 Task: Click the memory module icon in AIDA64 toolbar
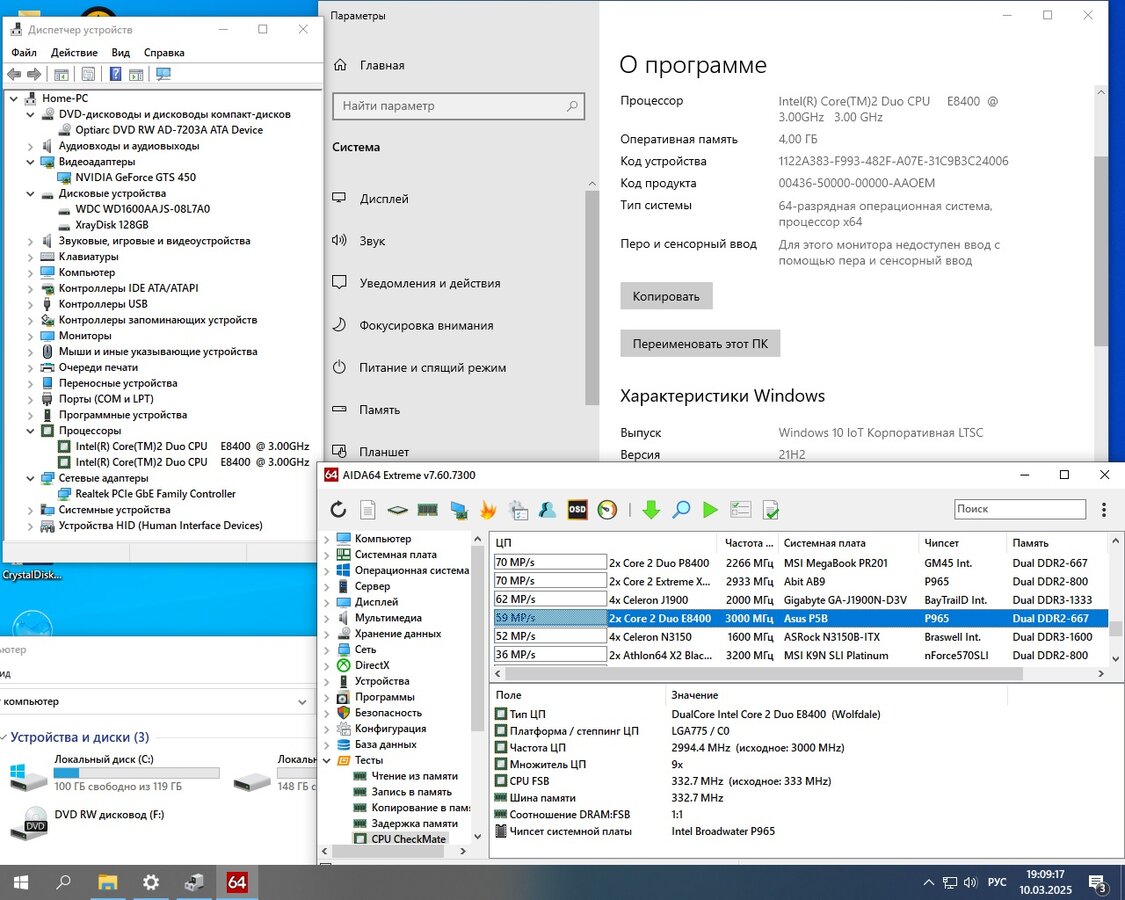pyautogui.click(x=428, y=510)
